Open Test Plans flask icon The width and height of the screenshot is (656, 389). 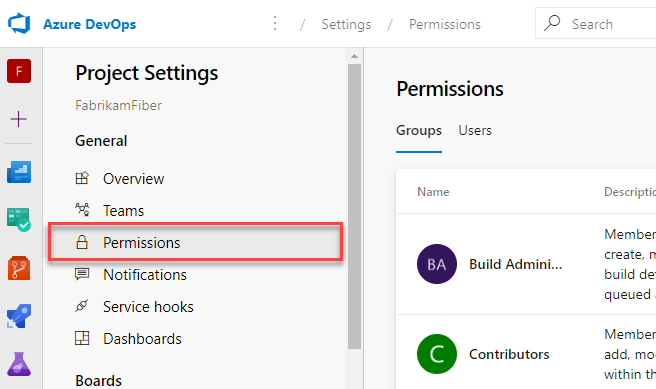coord(19,364)
